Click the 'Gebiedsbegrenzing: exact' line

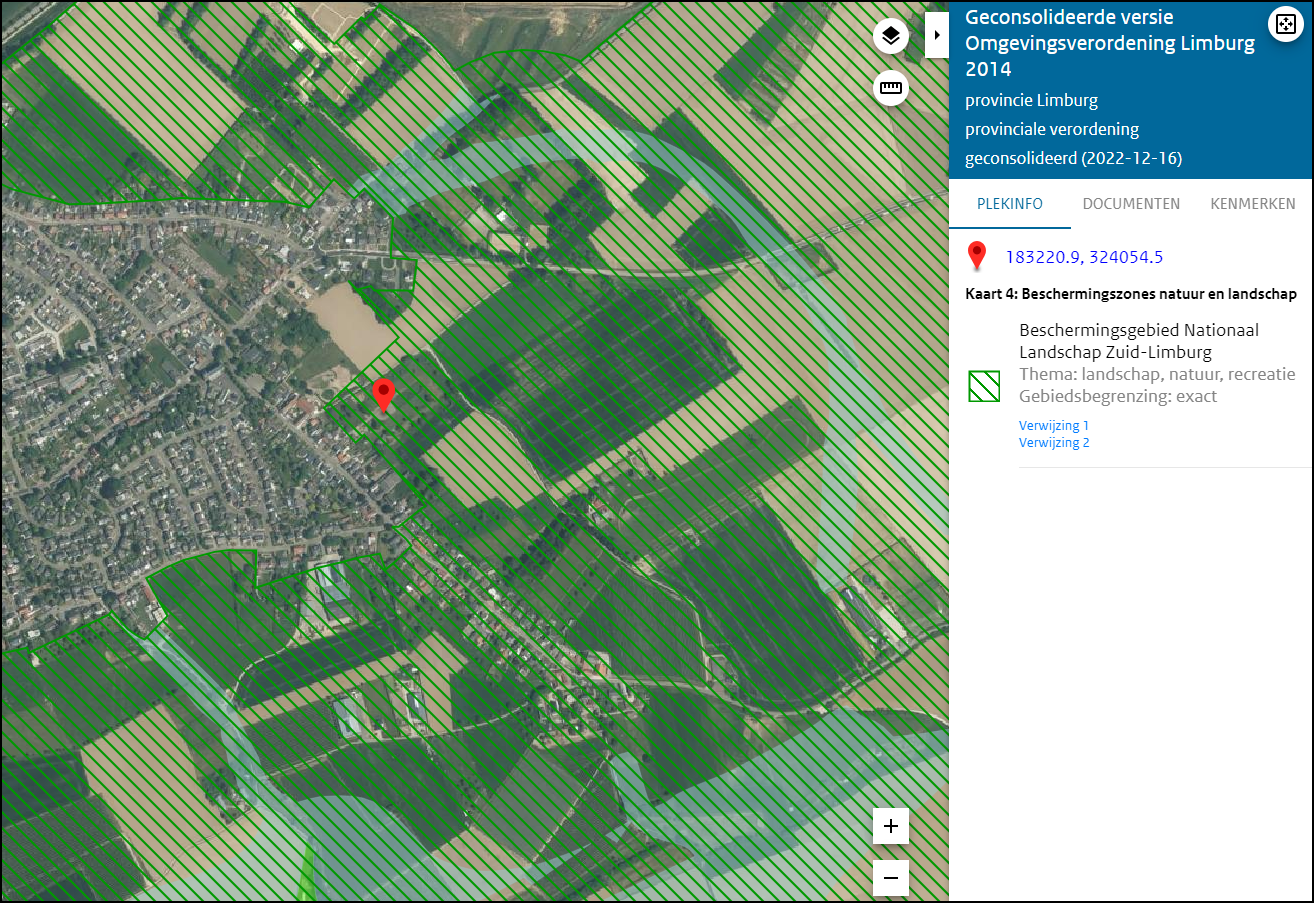(x=1118, y=396)
